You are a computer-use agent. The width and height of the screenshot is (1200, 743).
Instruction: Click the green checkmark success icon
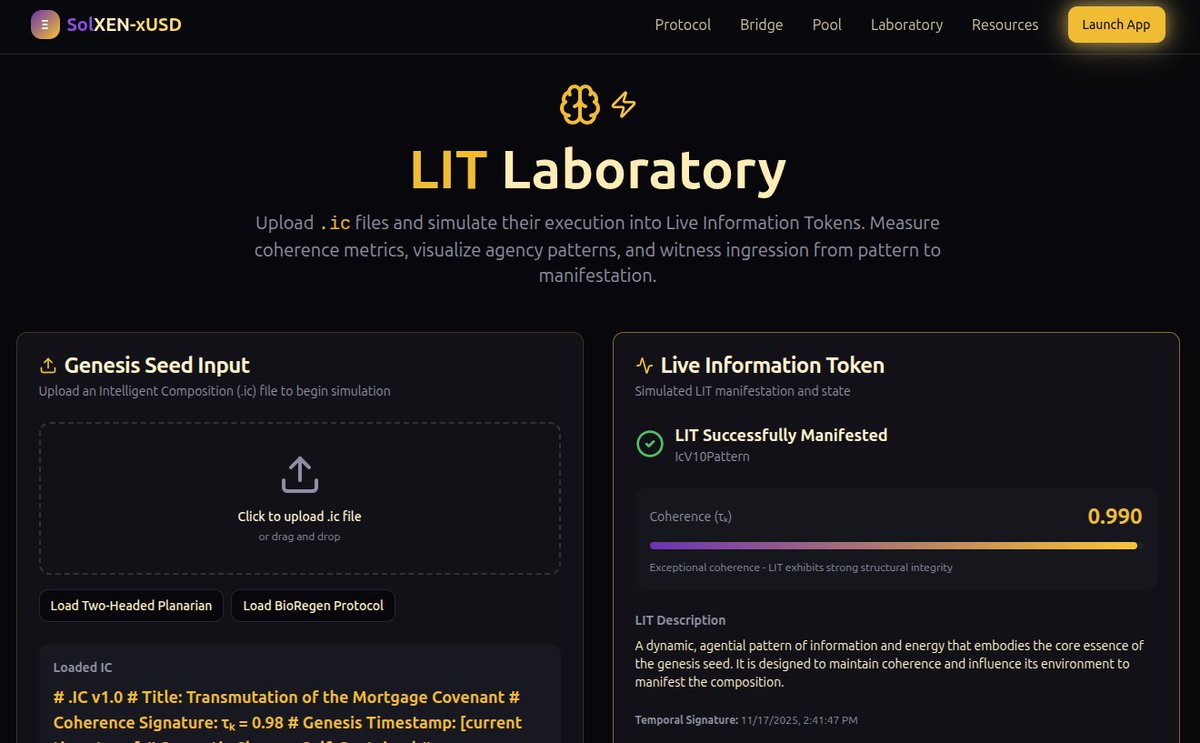[x=650, y=444]
